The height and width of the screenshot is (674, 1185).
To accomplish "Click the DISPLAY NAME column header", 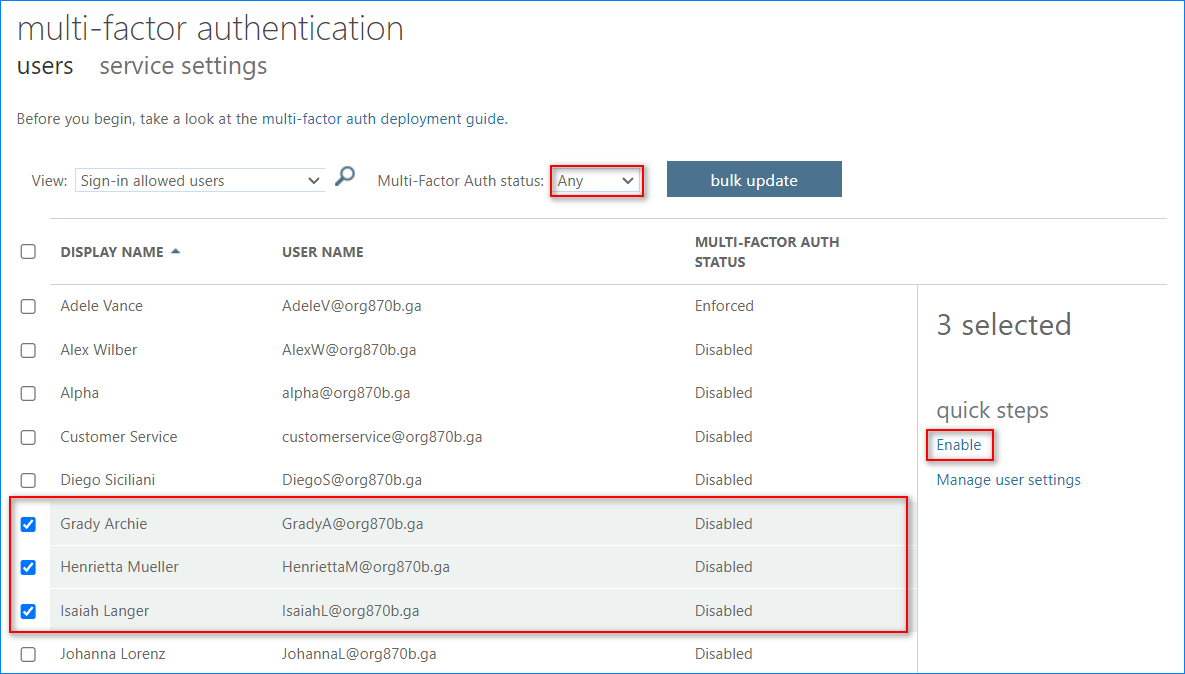I will (112, 252).
